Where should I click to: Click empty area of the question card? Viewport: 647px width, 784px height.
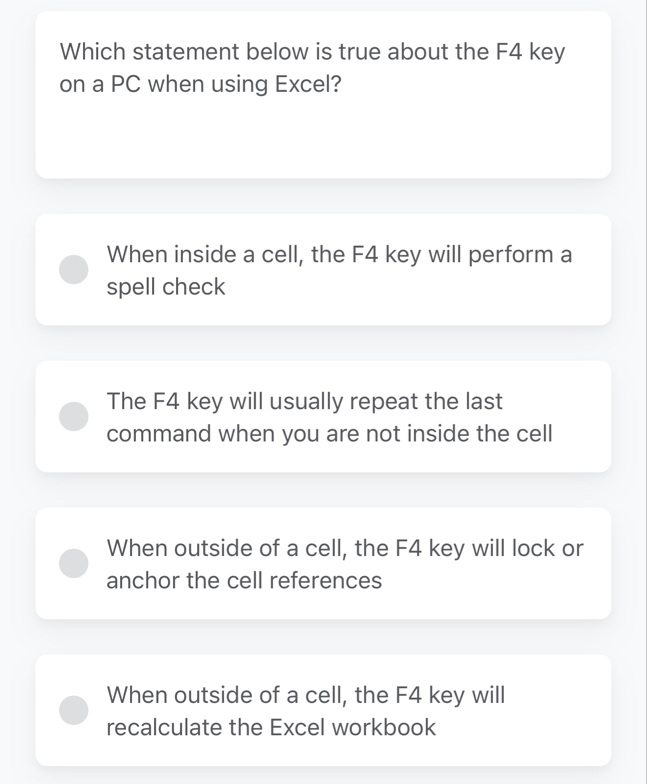pyautogui.click(x=323, y=140)
